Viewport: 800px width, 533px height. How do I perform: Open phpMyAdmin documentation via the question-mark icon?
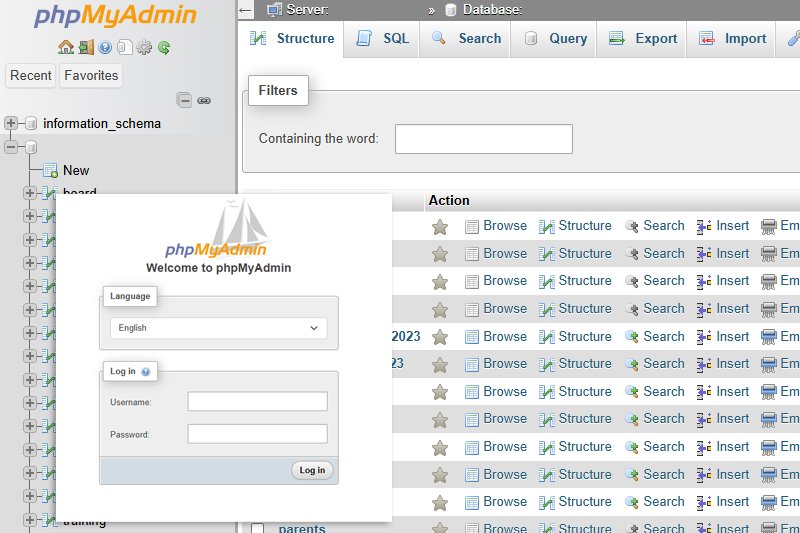105,47
